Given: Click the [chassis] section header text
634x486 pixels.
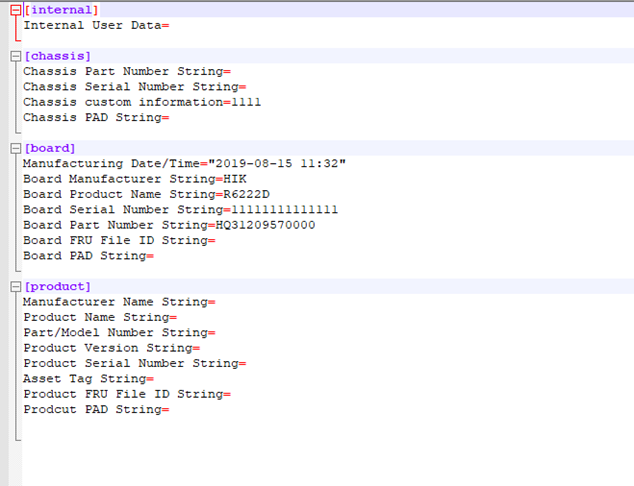Looking at the screenshot, I should (x=57, y=56).
